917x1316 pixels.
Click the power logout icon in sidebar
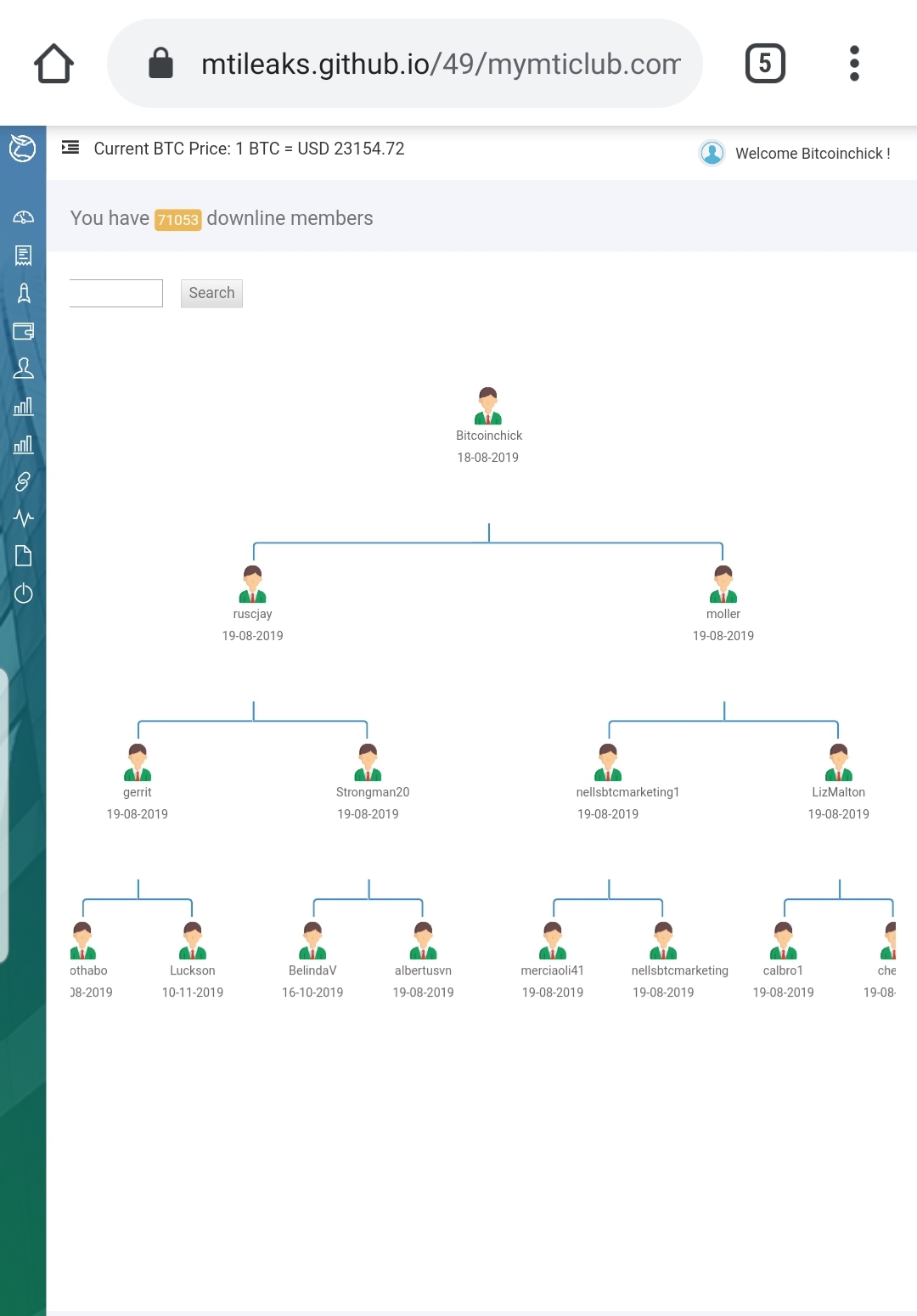pyautogui.click(x=23, y=593)
